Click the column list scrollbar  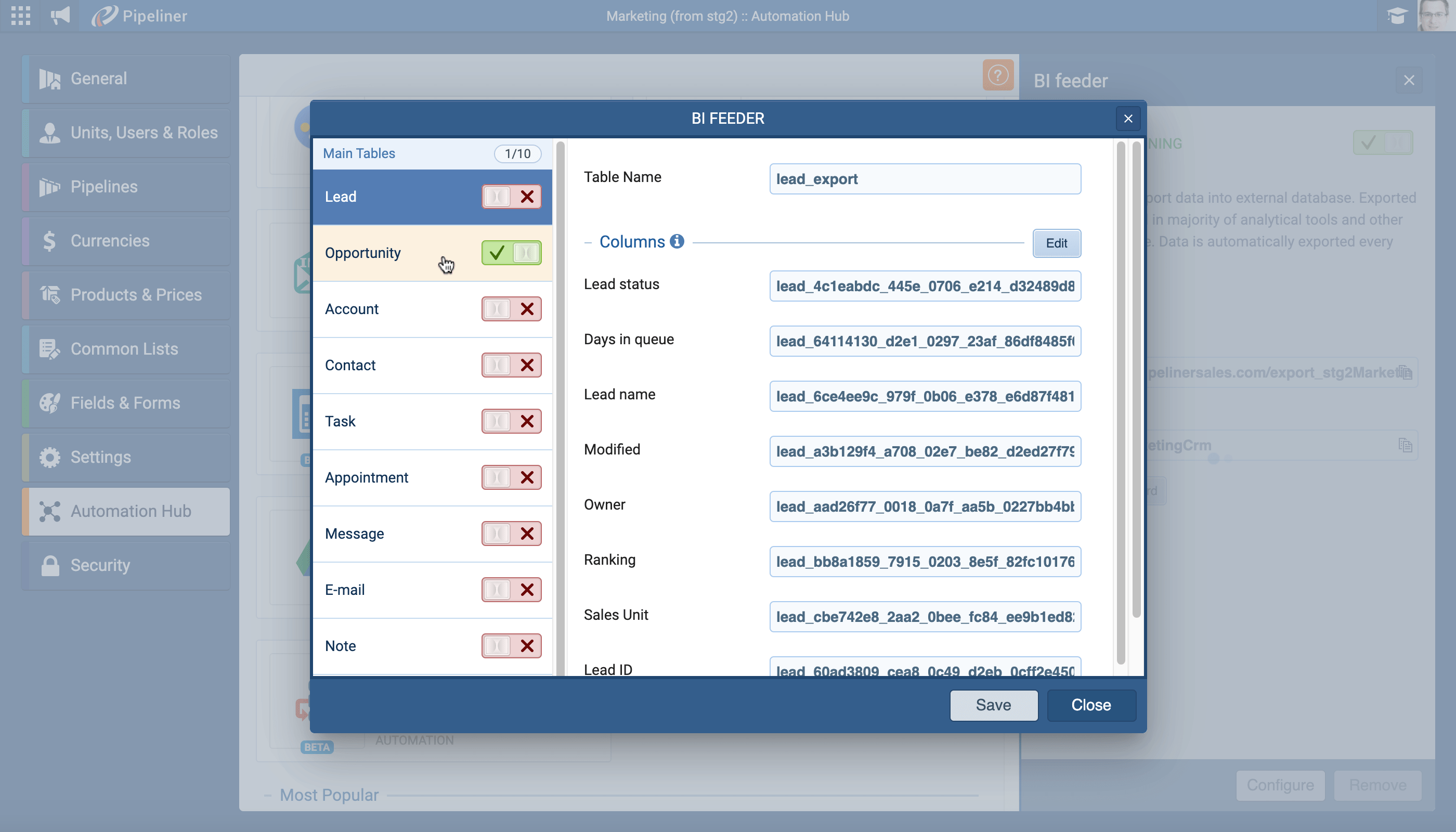[x=1120, y=400]
